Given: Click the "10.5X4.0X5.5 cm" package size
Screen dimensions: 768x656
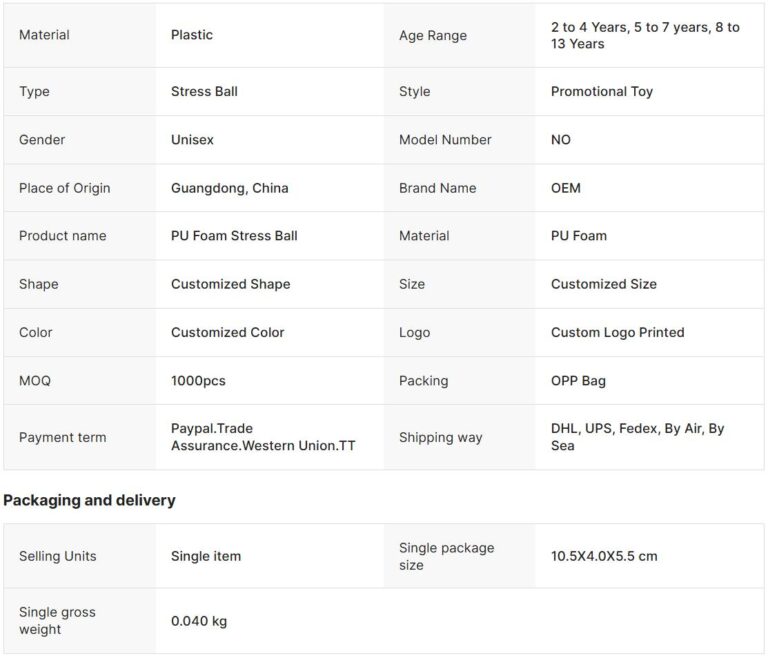Looking at the screenshot, I should pos(604,556).
